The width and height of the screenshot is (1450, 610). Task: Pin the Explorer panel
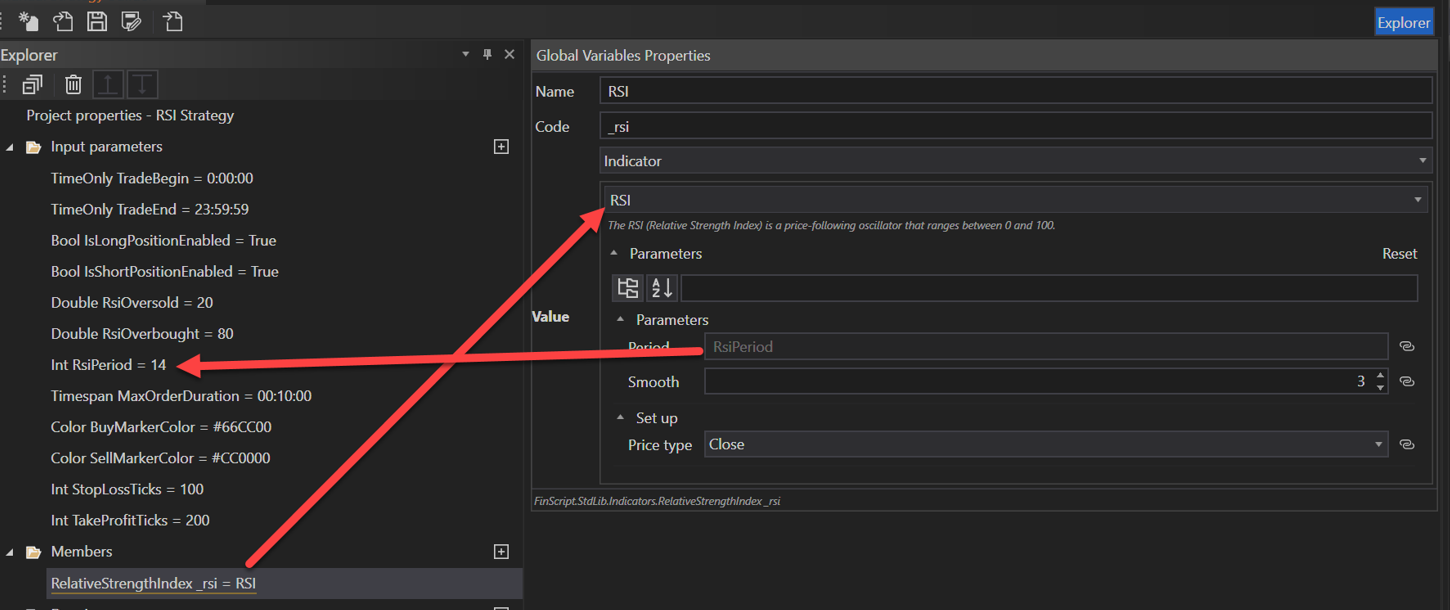point(487,55)
